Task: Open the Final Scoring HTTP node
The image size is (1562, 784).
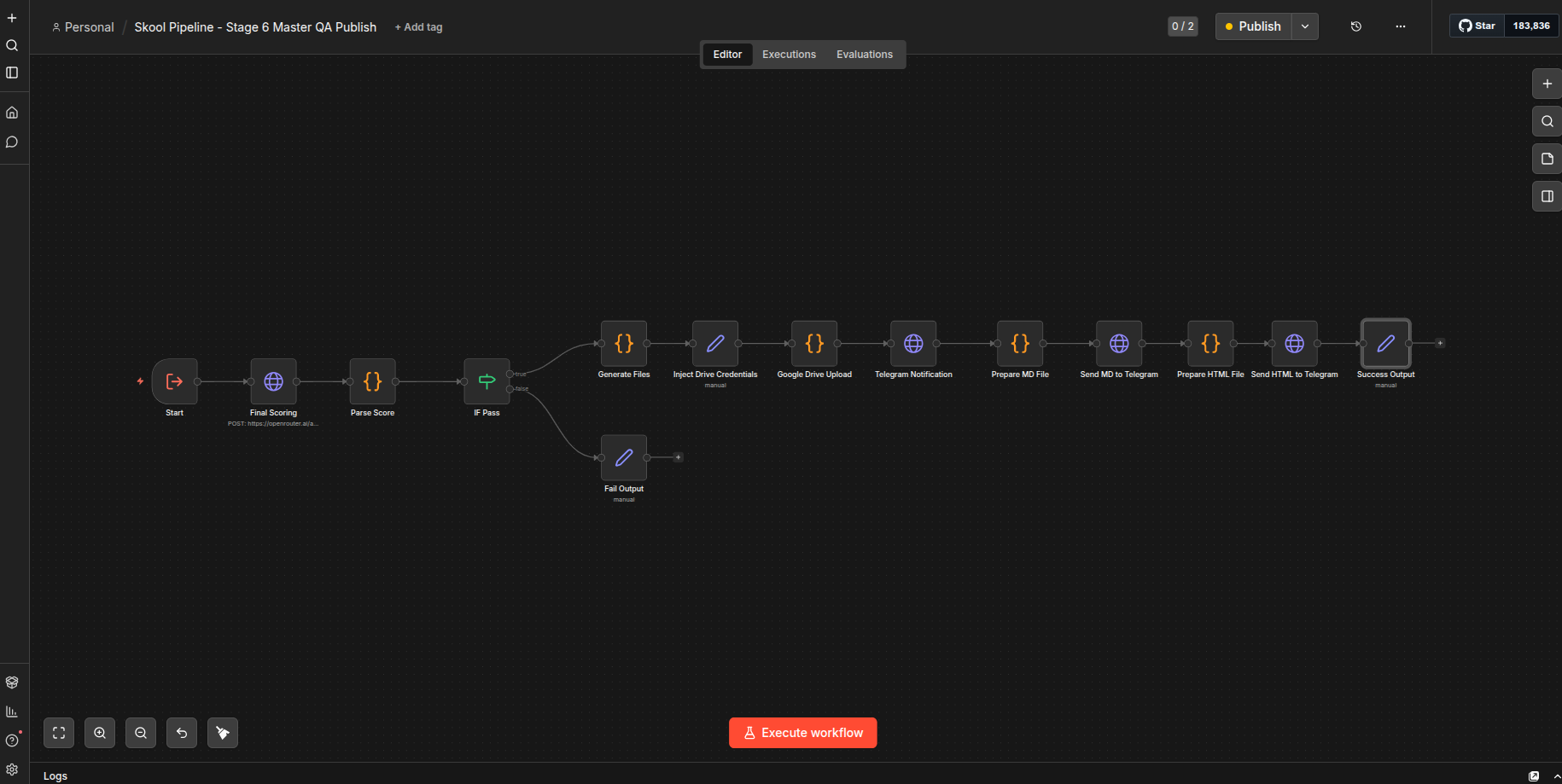Action: pos(273,382)
